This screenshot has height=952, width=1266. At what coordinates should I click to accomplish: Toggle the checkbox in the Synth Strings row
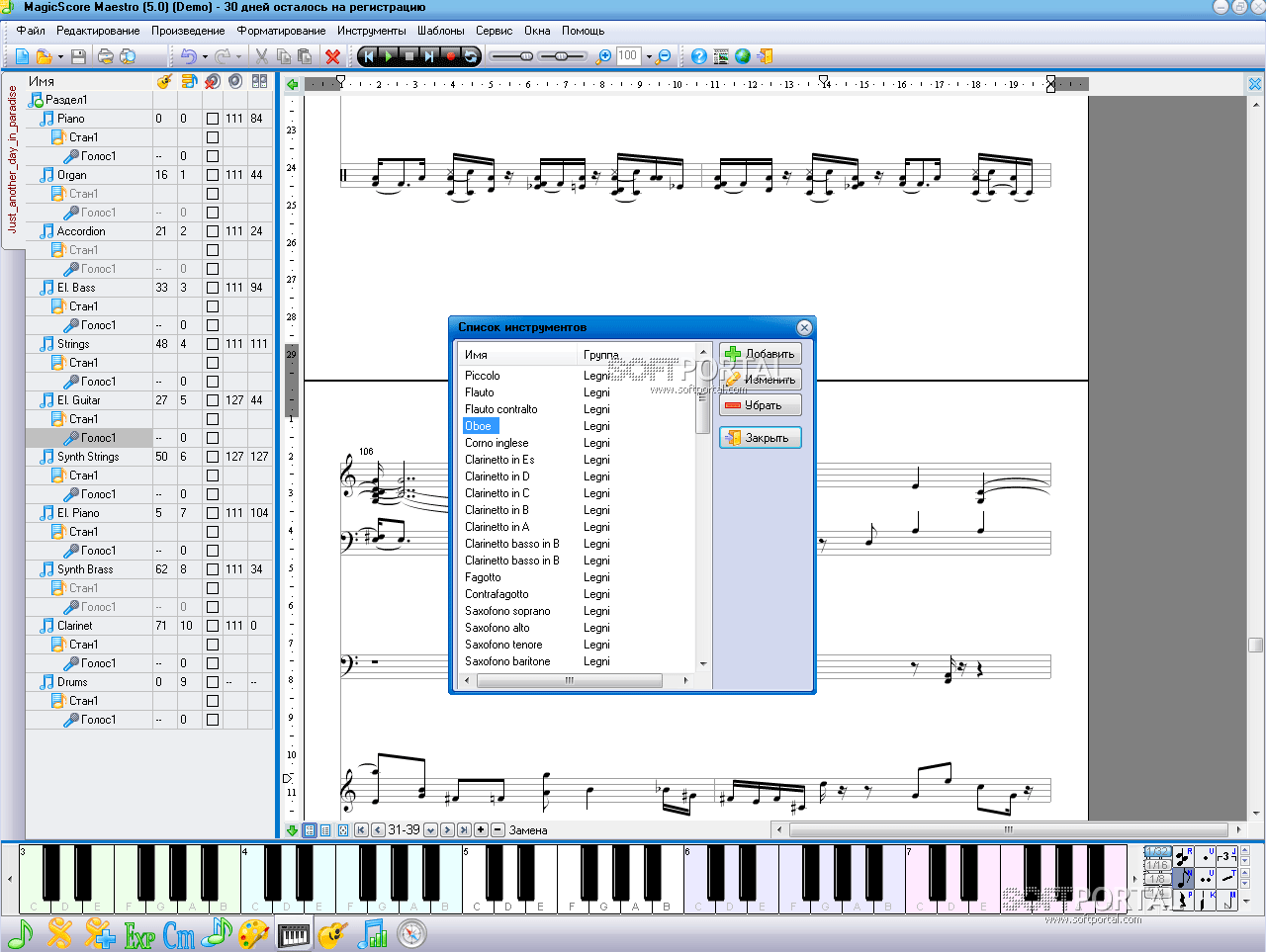tap(213, 457)
